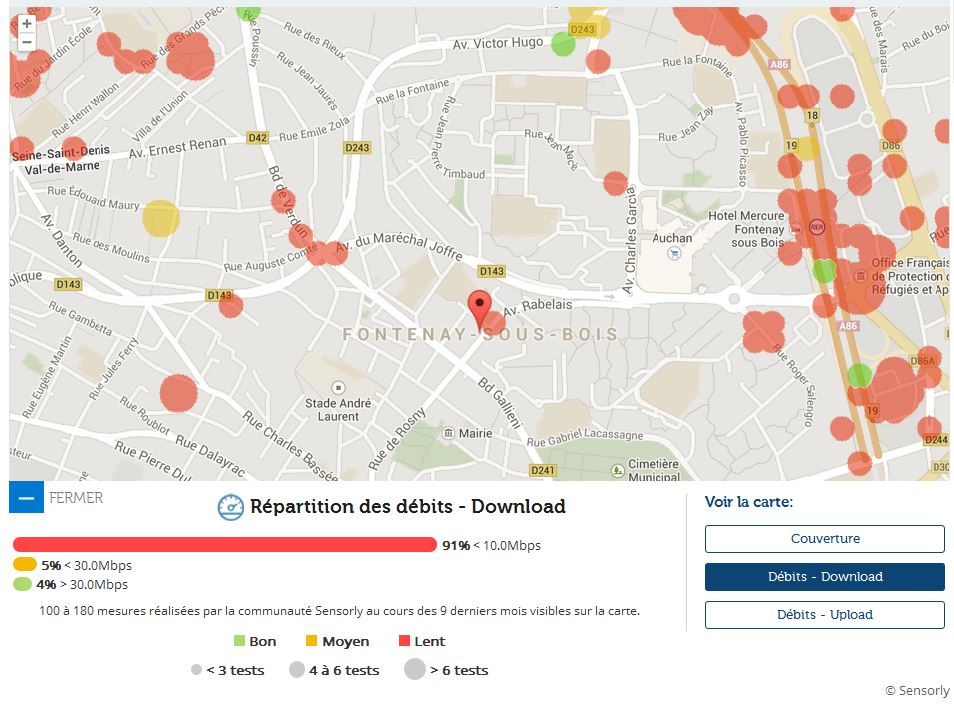Click the Mairie marker icon
This screenshot has width=954, height=707.
pos(447,433)
